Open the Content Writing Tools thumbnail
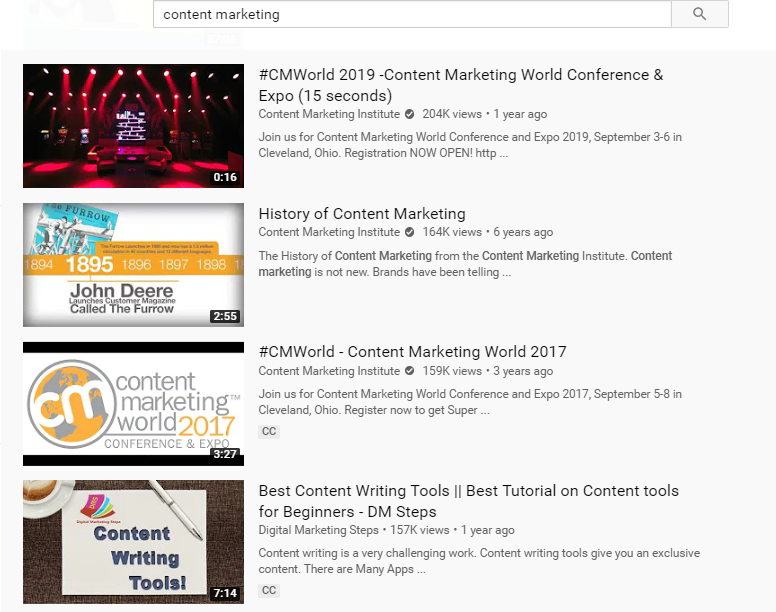 pyautogui.click(x=133, y=542)
